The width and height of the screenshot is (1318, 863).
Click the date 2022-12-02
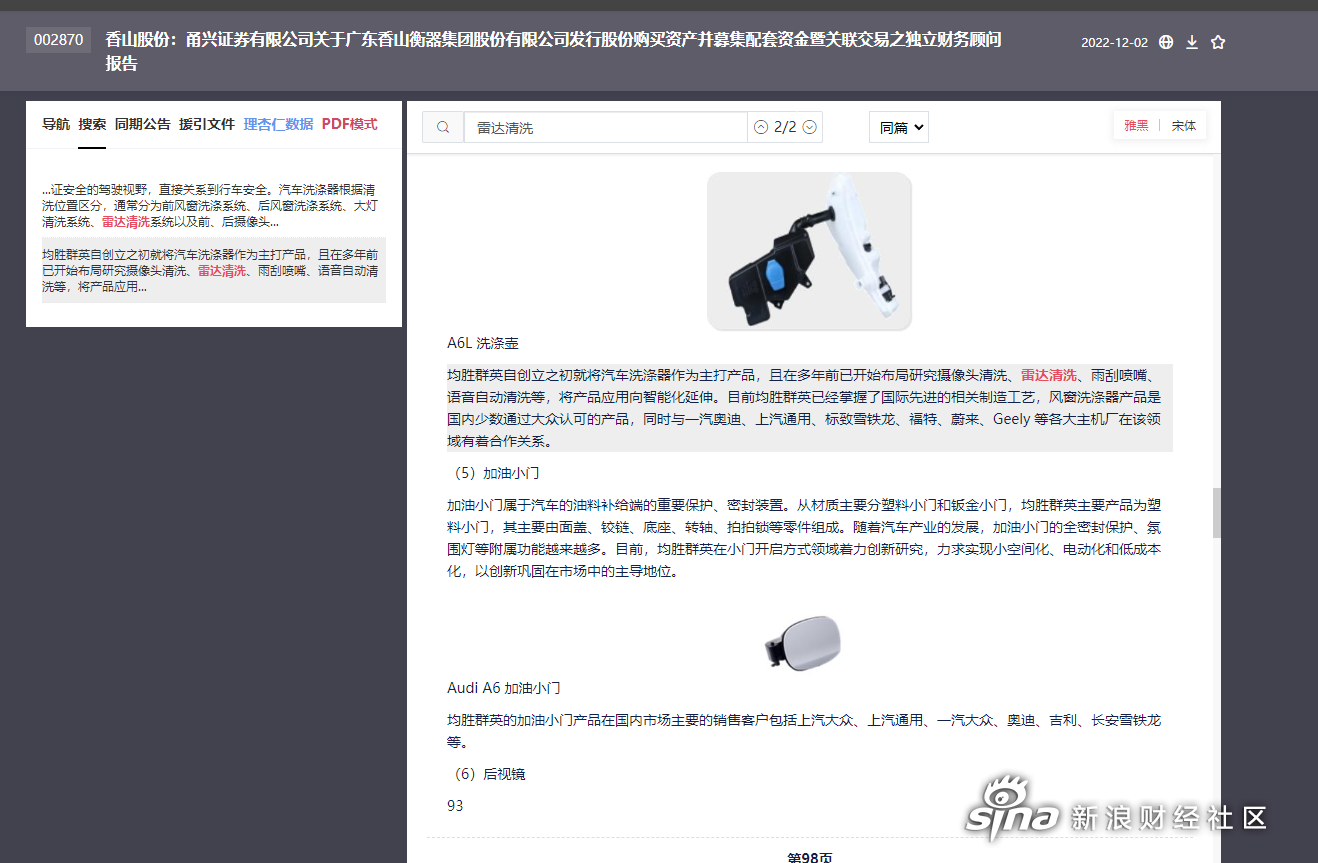[x=1114, y=43]
